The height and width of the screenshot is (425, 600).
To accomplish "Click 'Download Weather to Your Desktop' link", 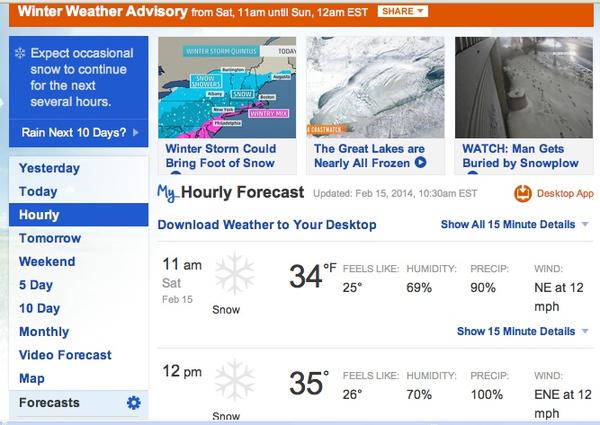I will [267, 225].
